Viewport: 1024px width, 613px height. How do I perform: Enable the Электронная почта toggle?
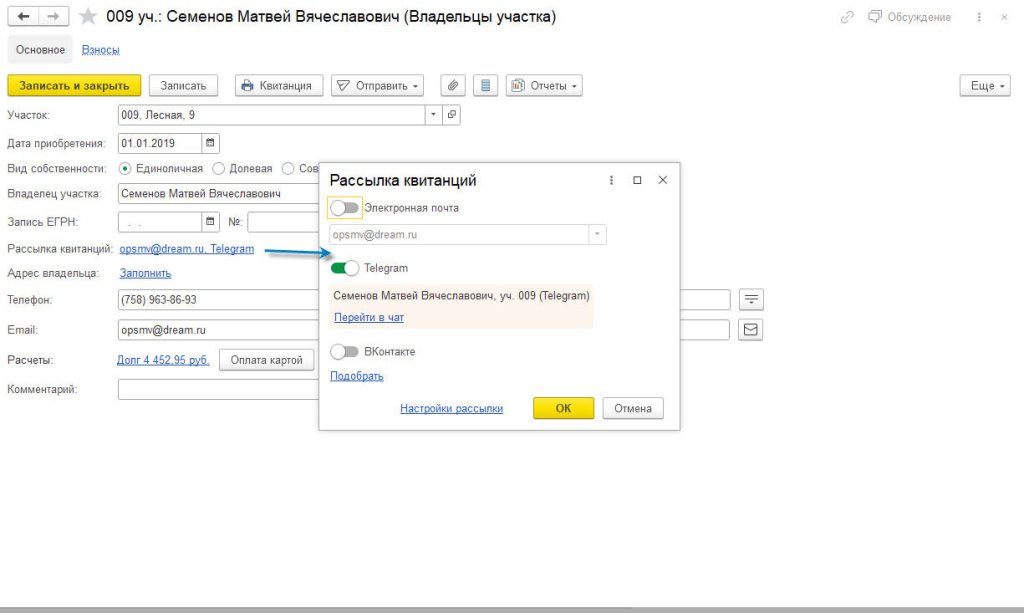(x=344, y=208)
